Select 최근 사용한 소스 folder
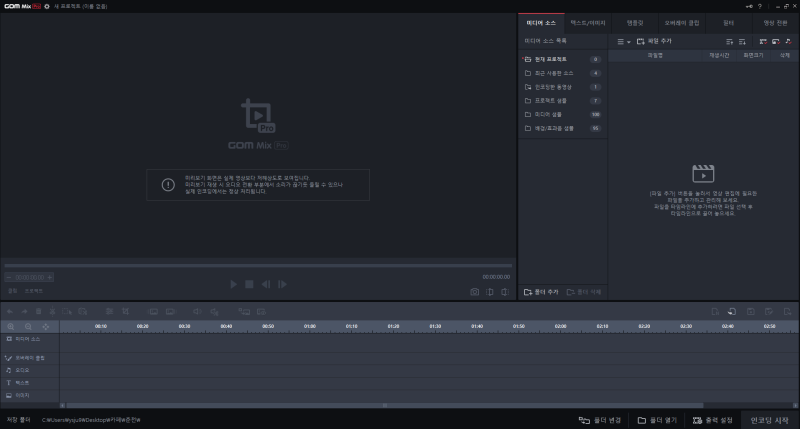Viewport: 800px width, 429px height. pyautogui.click(x=562, y=73)
